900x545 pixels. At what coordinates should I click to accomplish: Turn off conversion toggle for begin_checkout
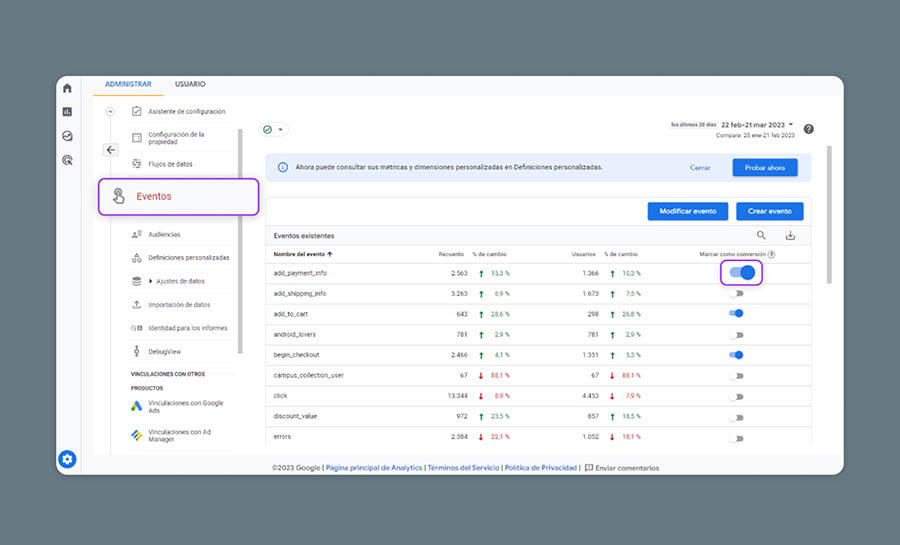click(x=737, y=354)
